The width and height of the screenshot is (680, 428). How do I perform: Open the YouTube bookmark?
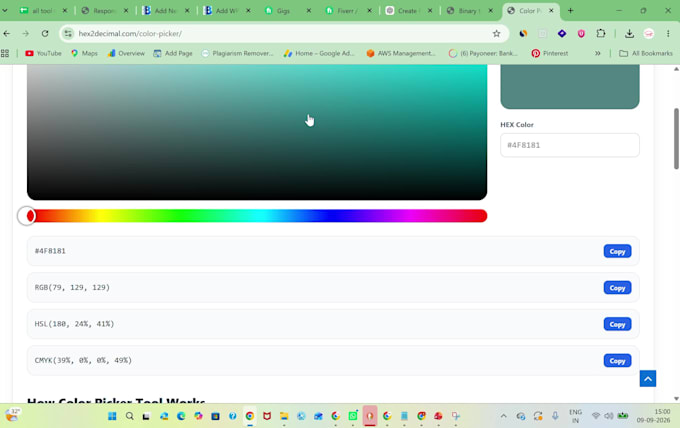pos(43,53)
